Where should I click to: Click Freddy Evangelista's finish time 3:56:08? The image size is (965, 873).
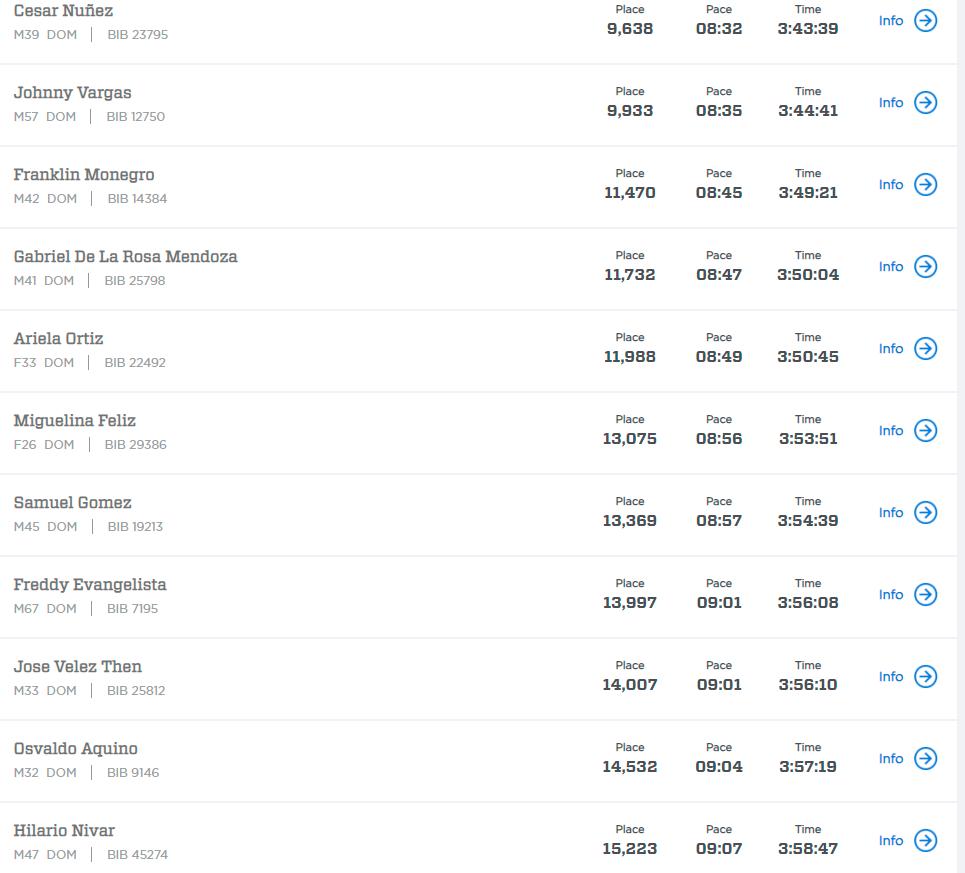tap(808, 603)
